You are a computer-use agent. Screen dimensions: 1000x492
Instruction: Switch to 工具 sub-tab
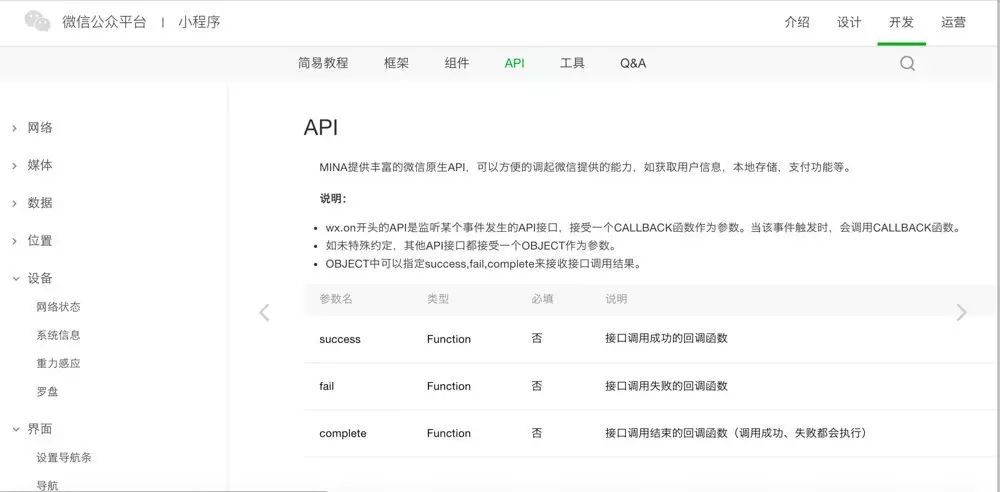(572, 63)
